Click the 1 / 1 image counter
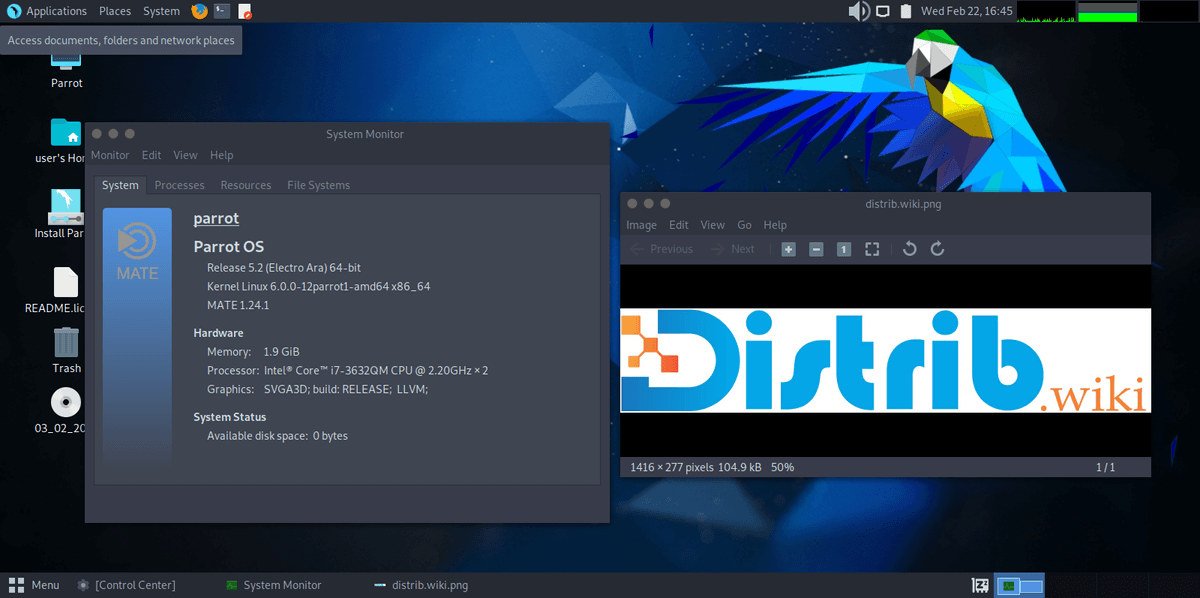The image size is (1200, 598). pos(1105,467)
